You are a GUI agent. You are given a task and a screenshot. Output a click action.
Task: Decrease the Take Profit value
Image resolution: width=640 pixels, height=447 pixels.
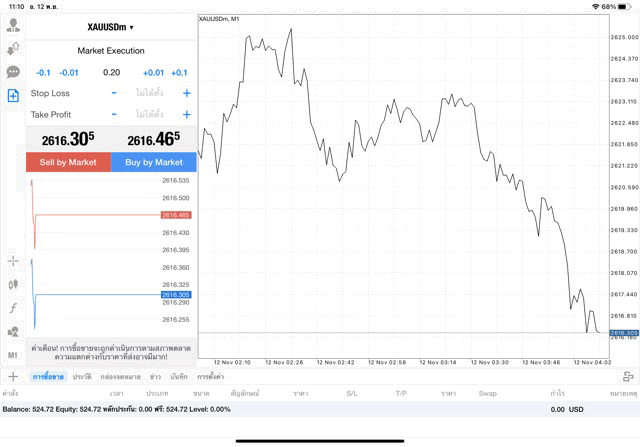(114, 114)
